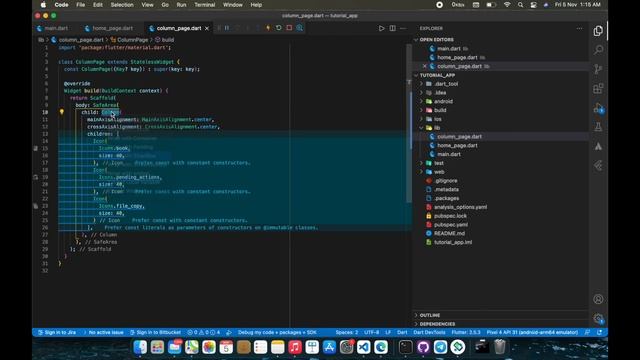The width and height of the screenshot is (640, 360).
Task: Open main.dart in the lib folder
Action: pos(449,154)
